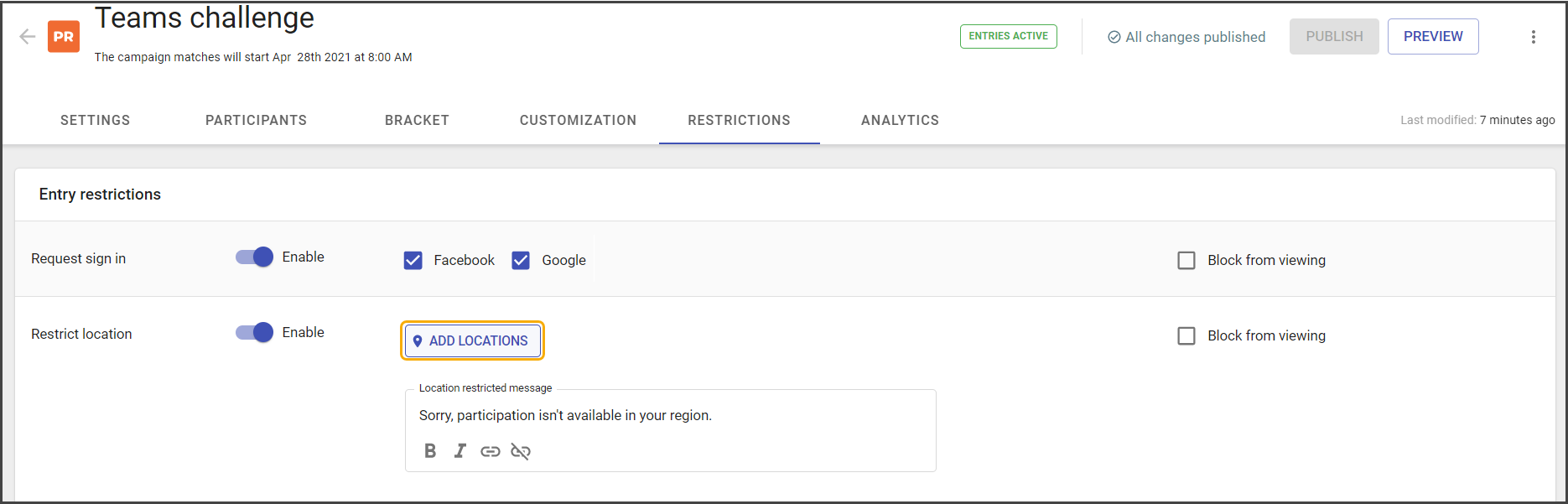This screenshot has height=504, width=1568.
Task: Click the checkmark icon beside All changes published
Action: (1114, 37)
